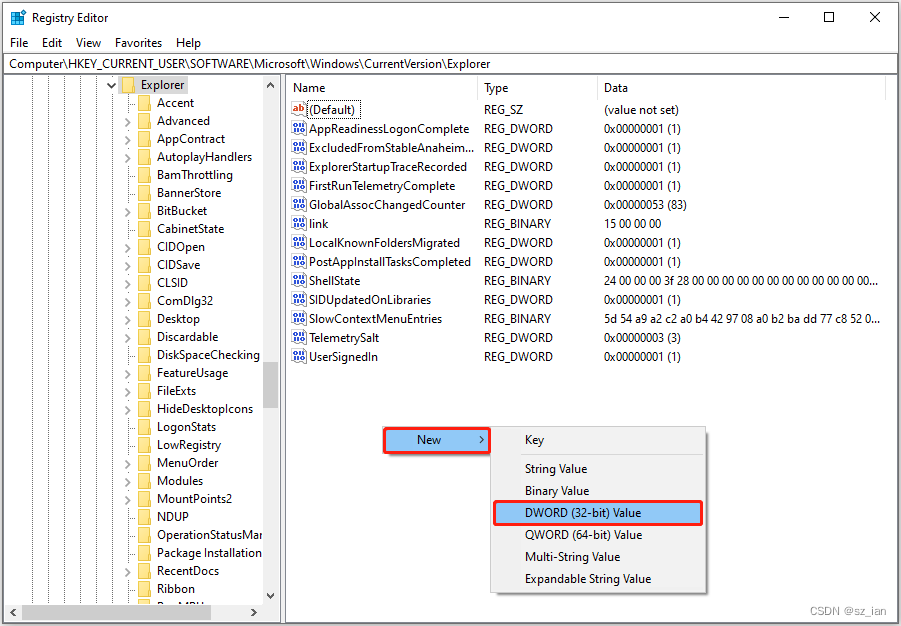Click the LocalKnownFoldersMigrated value icon
The height and width of the screenshot is (626, 901).
[299, 242]
